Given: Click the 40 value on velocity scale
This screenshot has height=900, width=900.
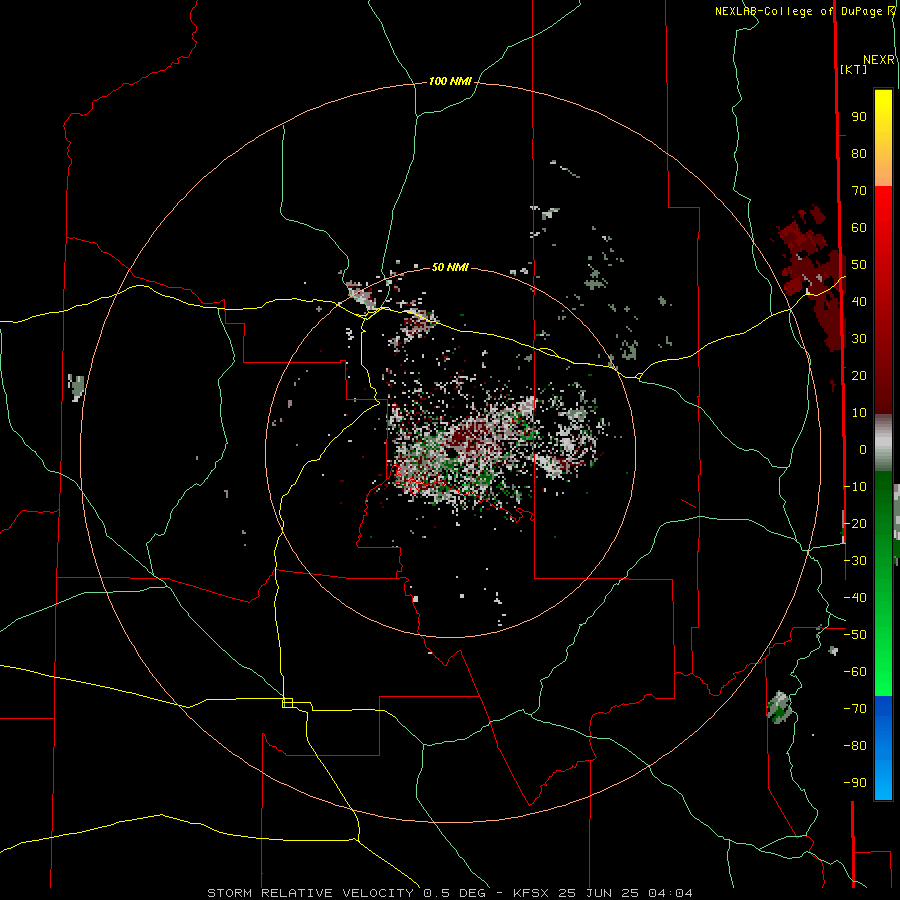Looking at the screenshot, I should (x=859, y=302).
